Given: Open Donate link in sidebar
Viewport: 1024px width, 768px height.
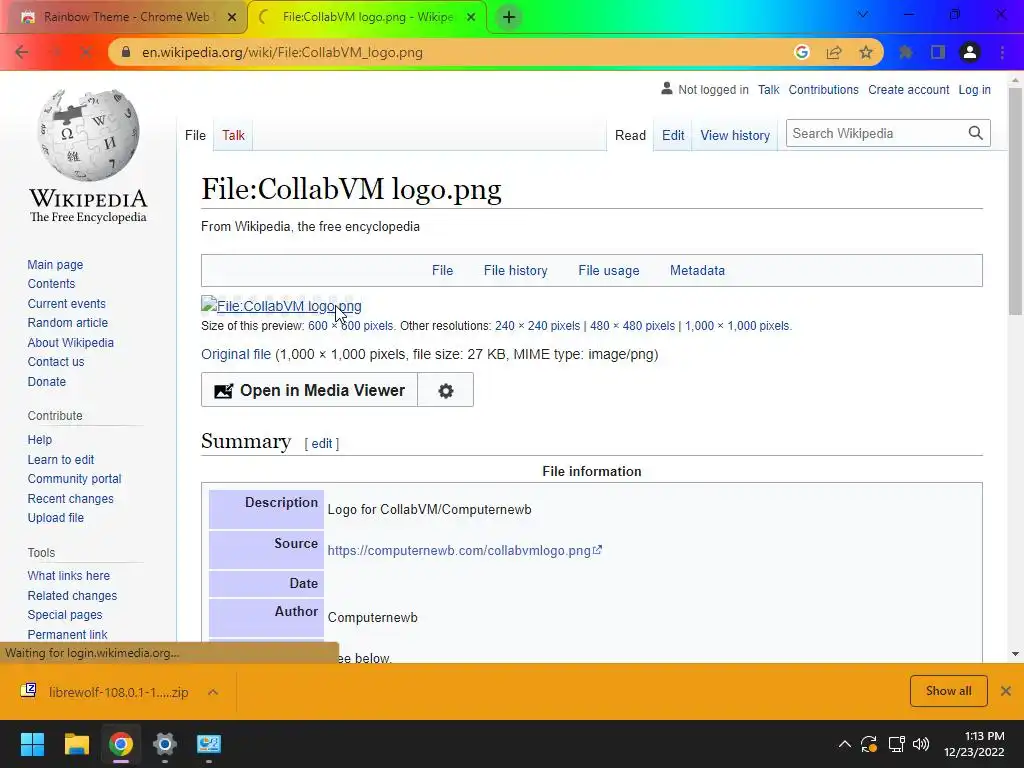Looking at the screenshot, I should click(46, 381).
